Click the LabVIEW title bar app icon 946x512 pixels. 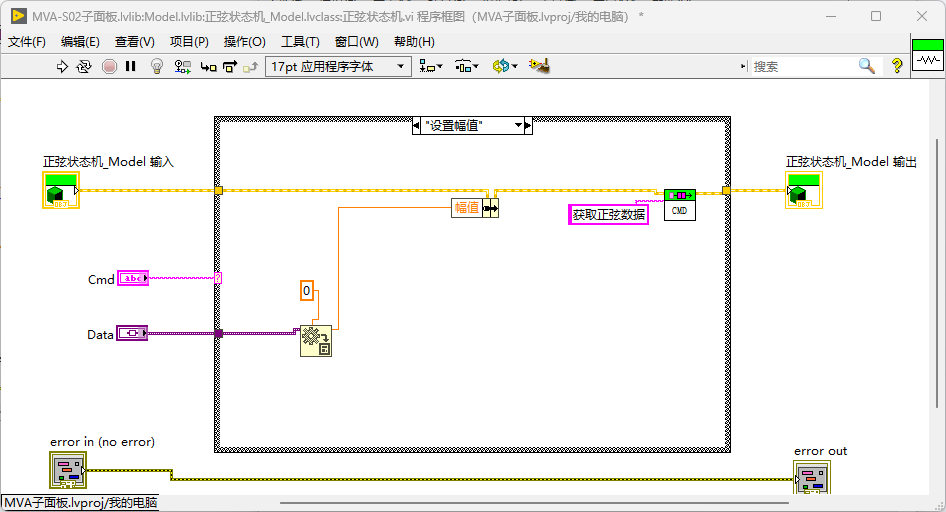(18, 16)
